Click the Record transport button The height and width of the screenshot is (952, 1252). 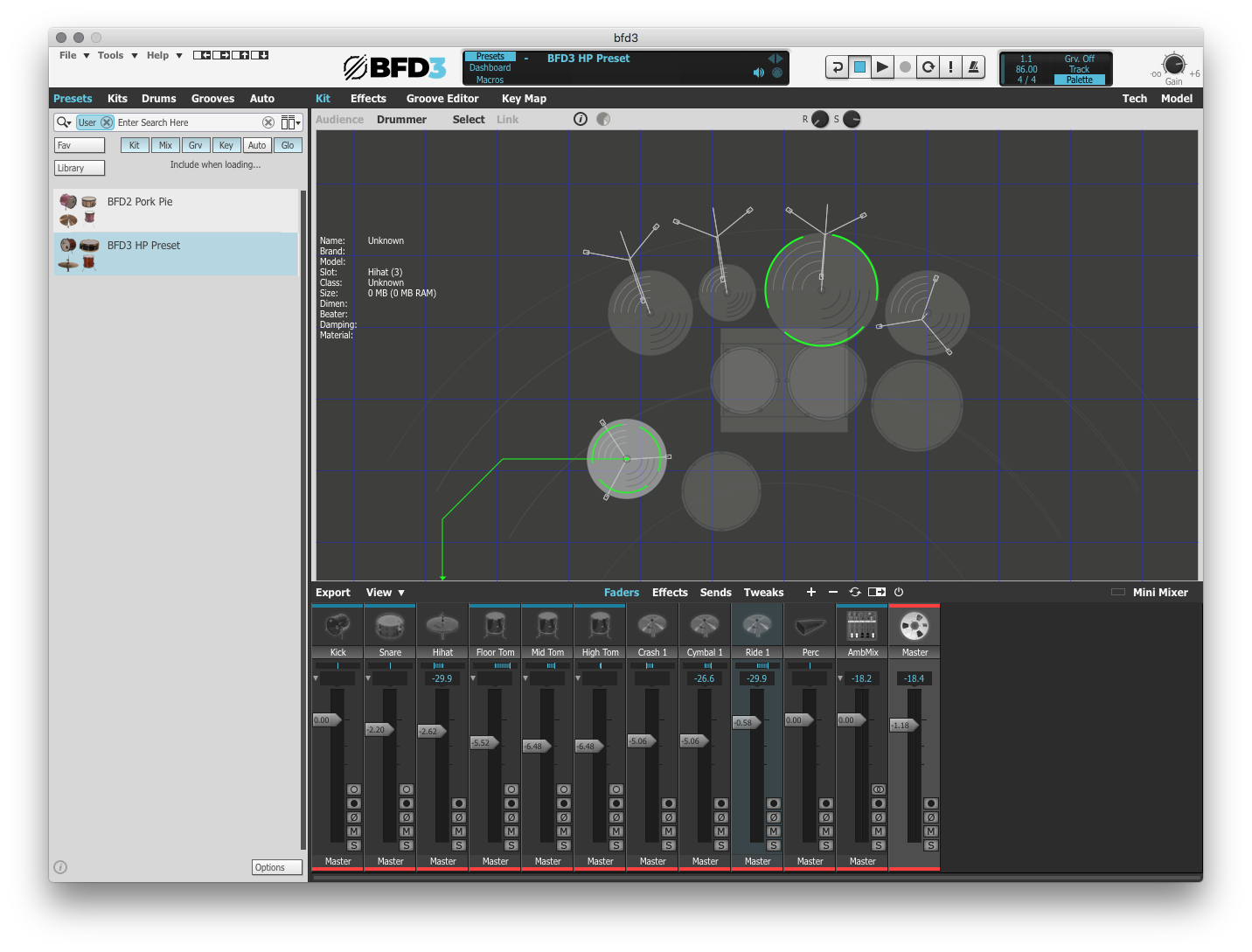[906, 67]
